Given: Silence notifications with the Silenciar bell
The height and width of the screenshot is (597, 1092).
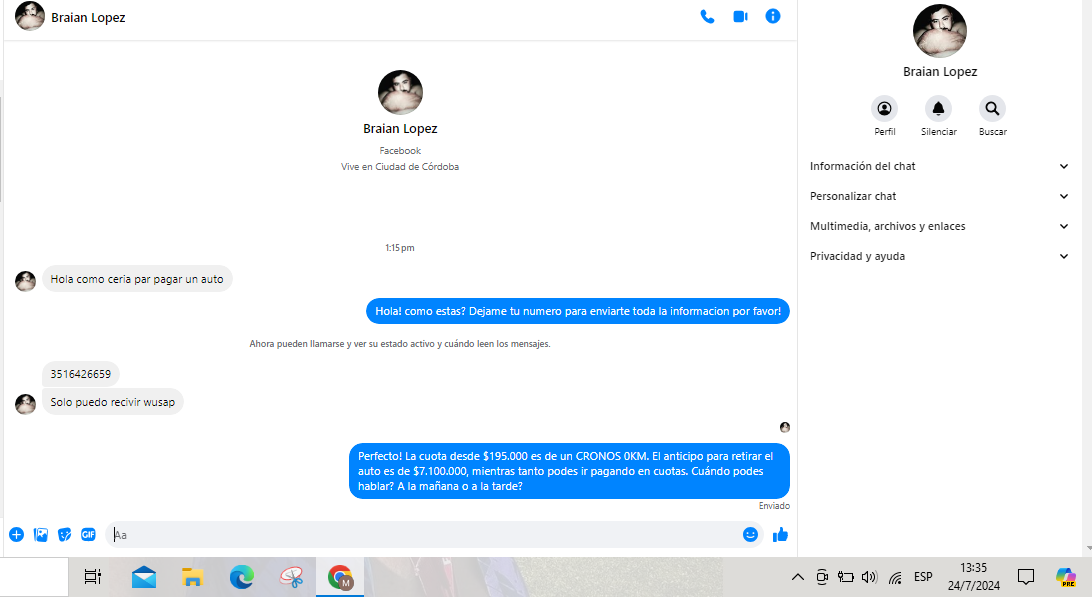Looking at the screenshot, I should point(938,109).
